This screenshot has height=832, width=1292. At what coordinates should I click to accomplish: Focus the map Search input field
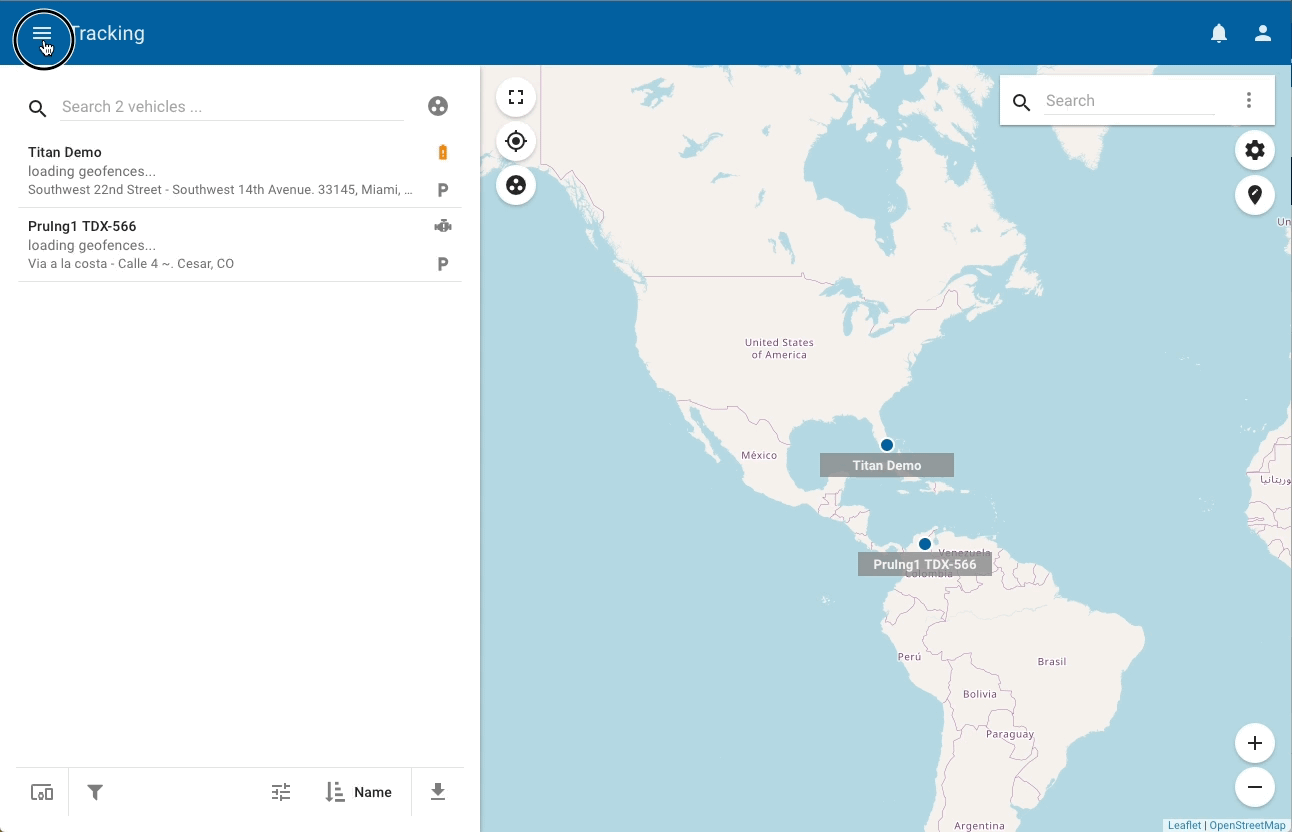pyautogui.click(x=1130, y=100)
